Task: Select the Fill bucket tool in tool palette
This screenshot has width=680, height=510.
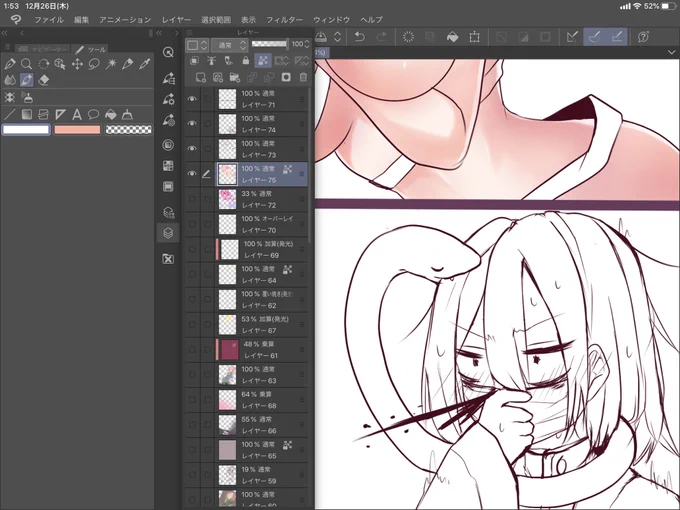Action: [111, 114]
